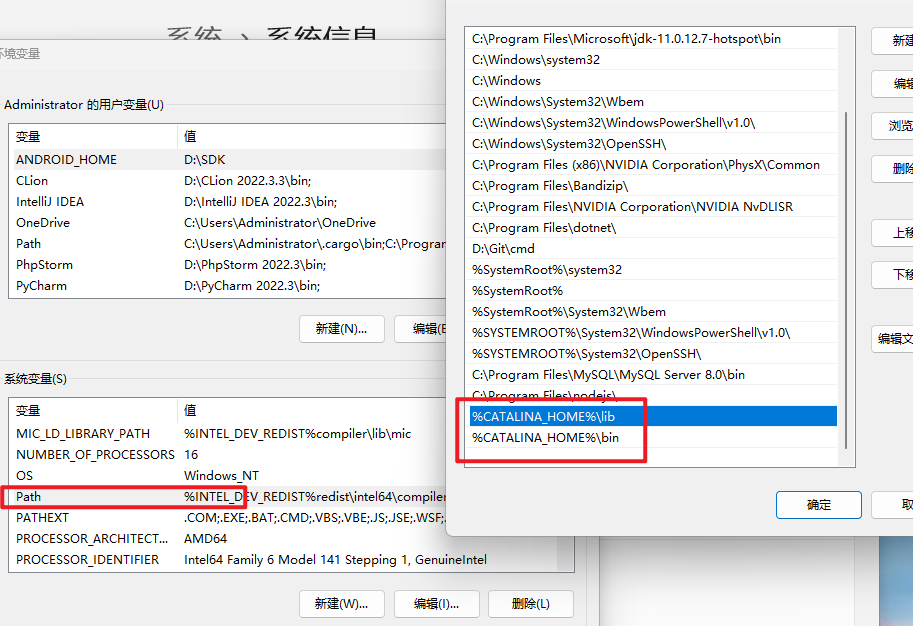Select the MIC_LD_LIBRARY_PATH system variable
913x626 pixels.
(83, 434)
